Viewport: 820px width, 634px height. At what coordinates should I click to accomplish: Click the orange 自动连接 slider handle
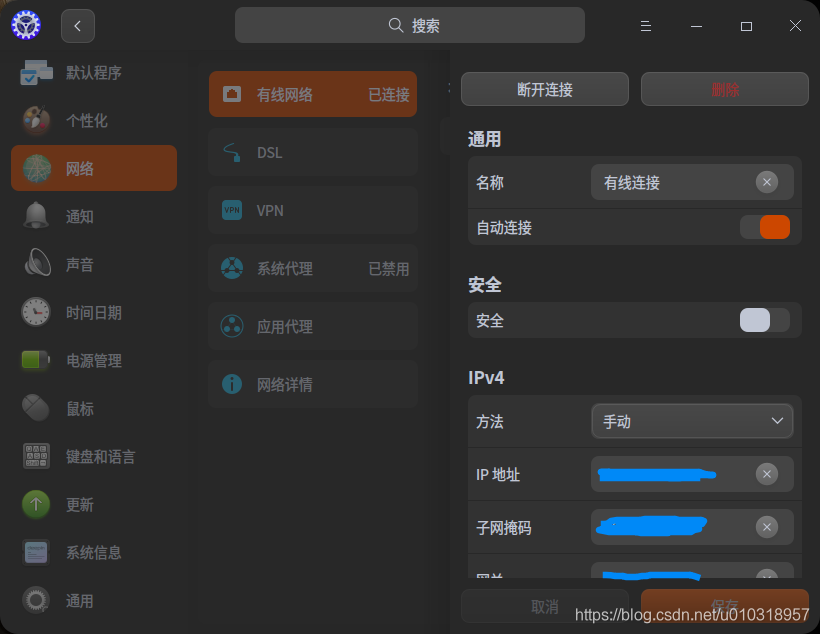772,227
